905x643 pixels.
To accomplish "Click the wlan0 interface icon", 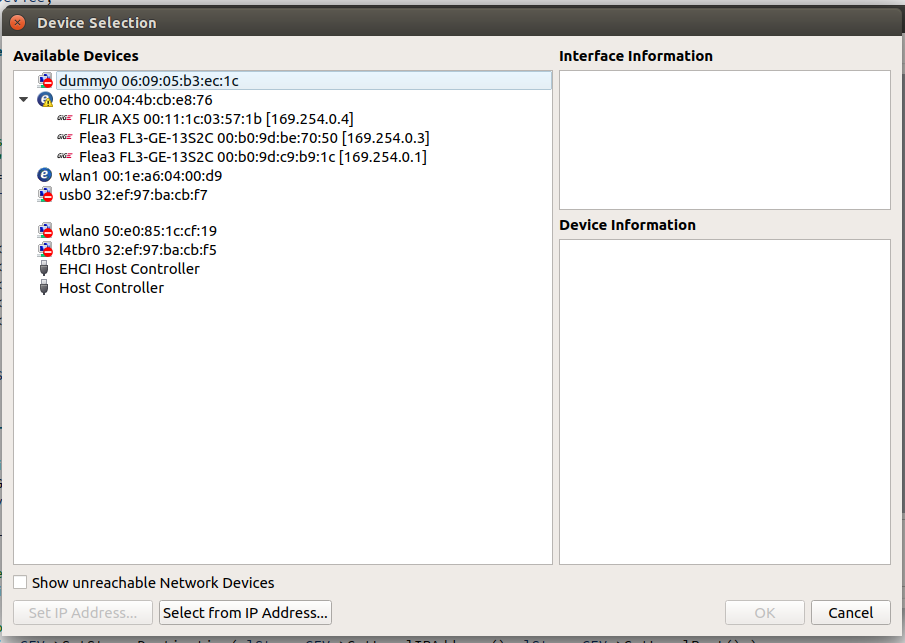I will coord(45,231).
